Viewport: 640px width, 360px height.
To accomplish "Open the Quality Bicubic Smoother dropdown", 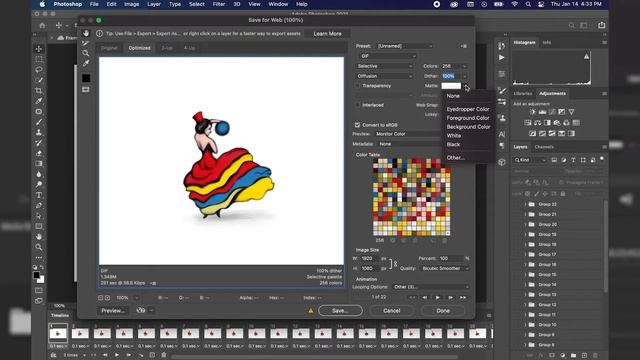I will tap(445, 269).
